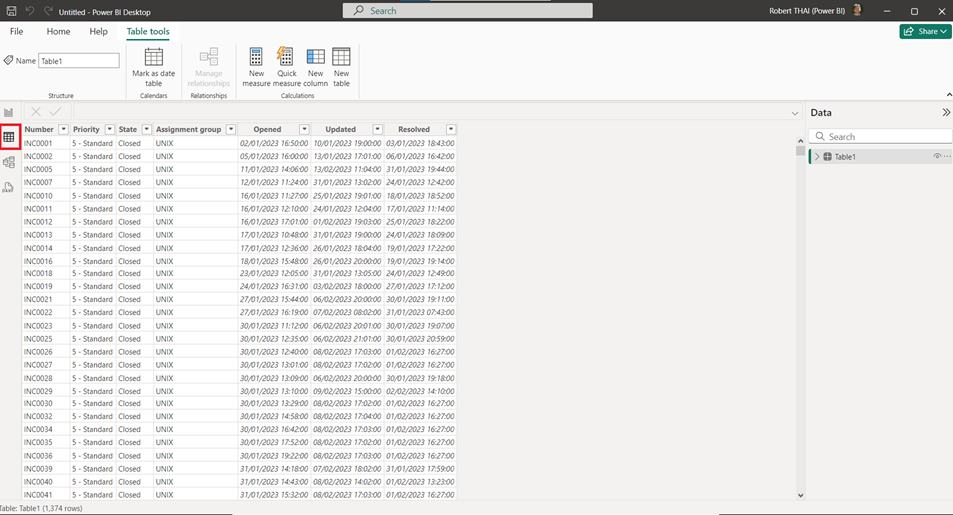Expand Table1 in the Data pane
The image size is (953, 515).
click(x=817, y=157)
